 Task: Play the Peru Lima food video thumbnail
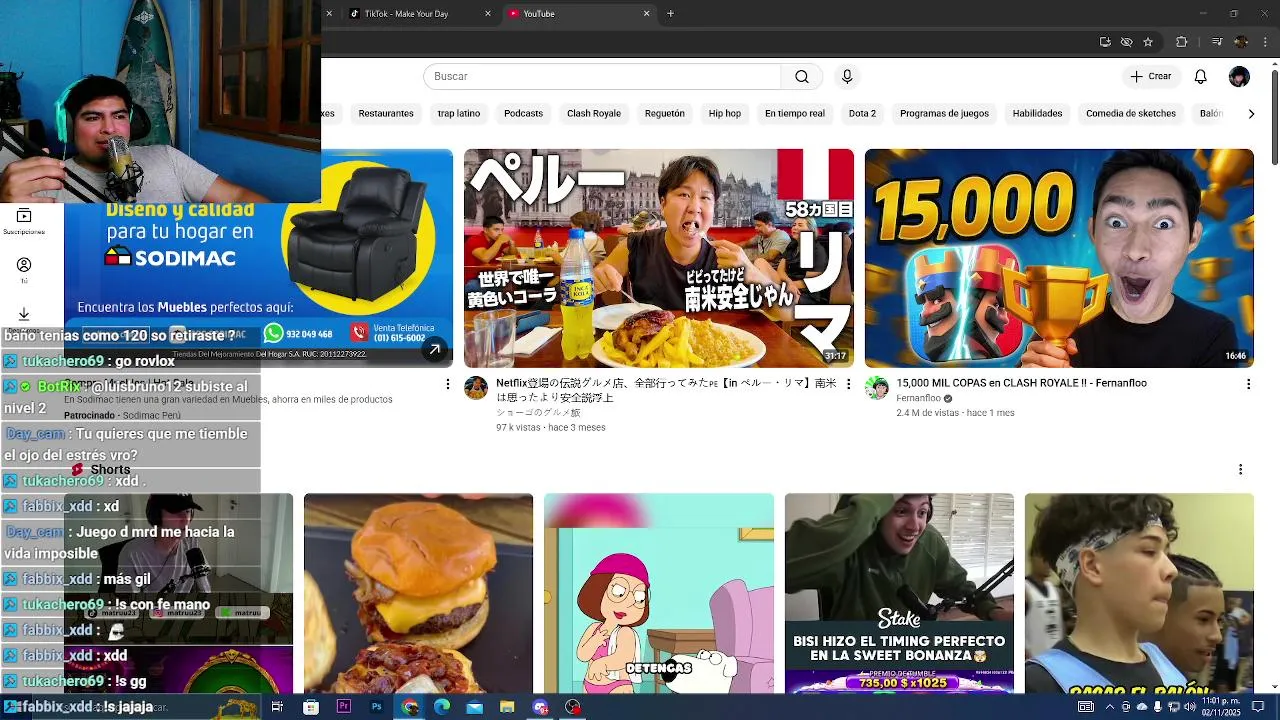pos(659,258)
